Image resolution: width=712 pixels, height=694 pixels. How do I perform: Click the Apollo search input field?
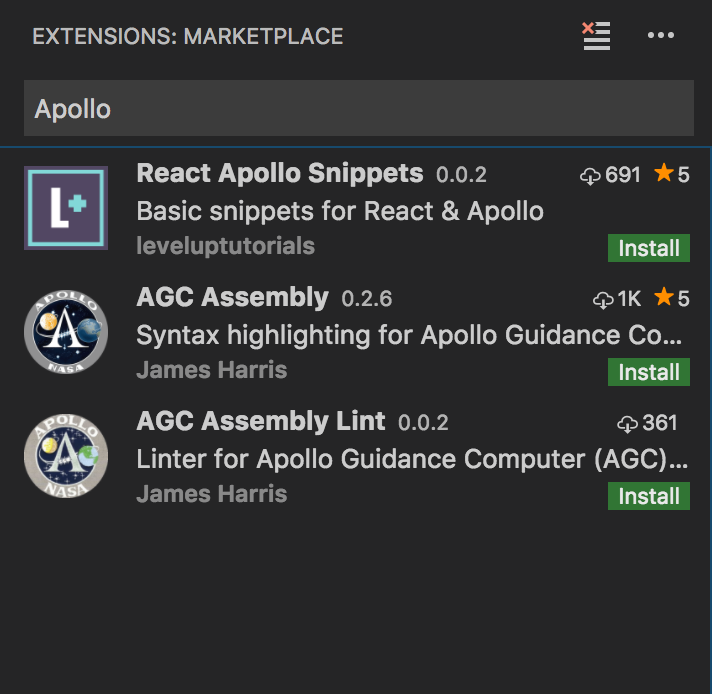click(359, 108)
